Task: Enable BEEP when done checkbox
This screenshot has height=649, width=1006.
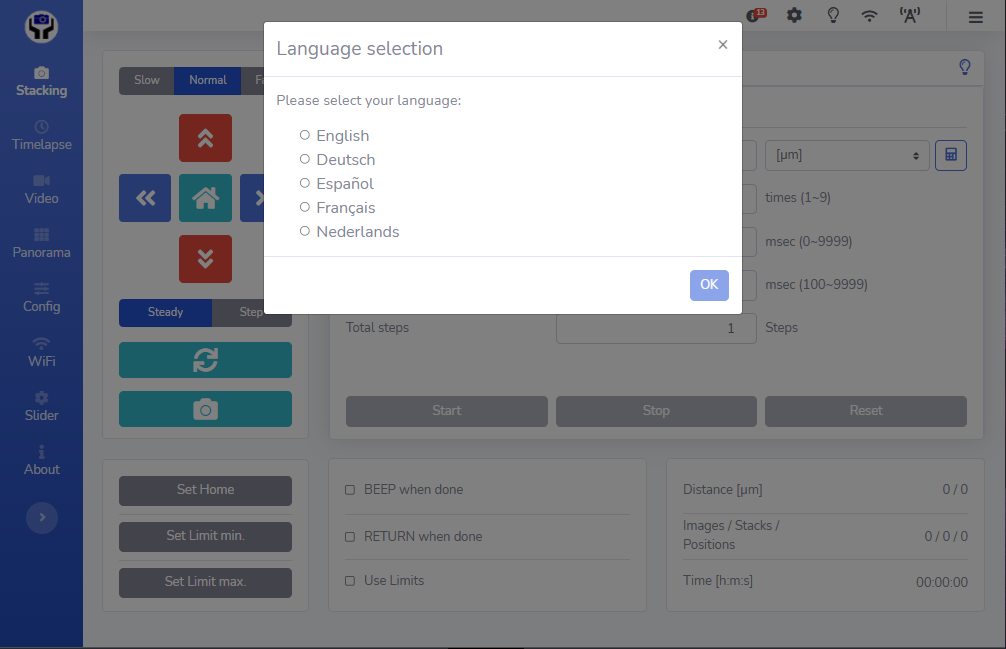Action: click(350, 490)
